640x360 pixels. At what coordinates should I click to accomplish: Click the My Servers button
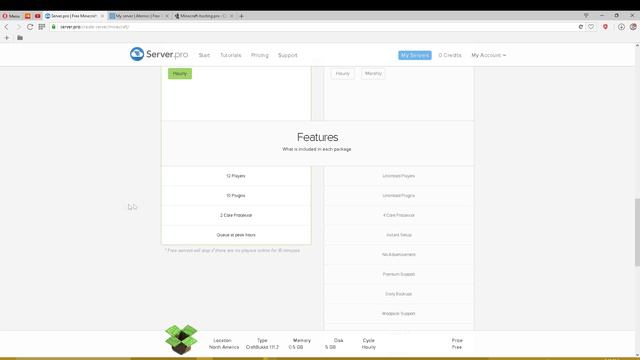[415, 55]
